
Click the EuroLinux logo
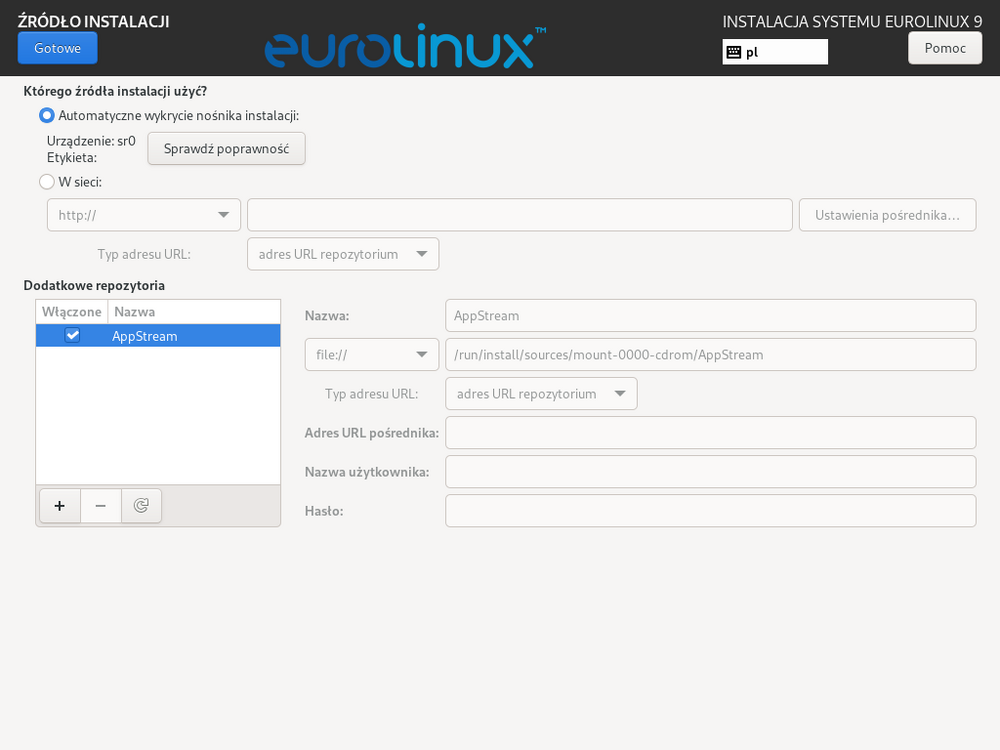click(405, 47)
